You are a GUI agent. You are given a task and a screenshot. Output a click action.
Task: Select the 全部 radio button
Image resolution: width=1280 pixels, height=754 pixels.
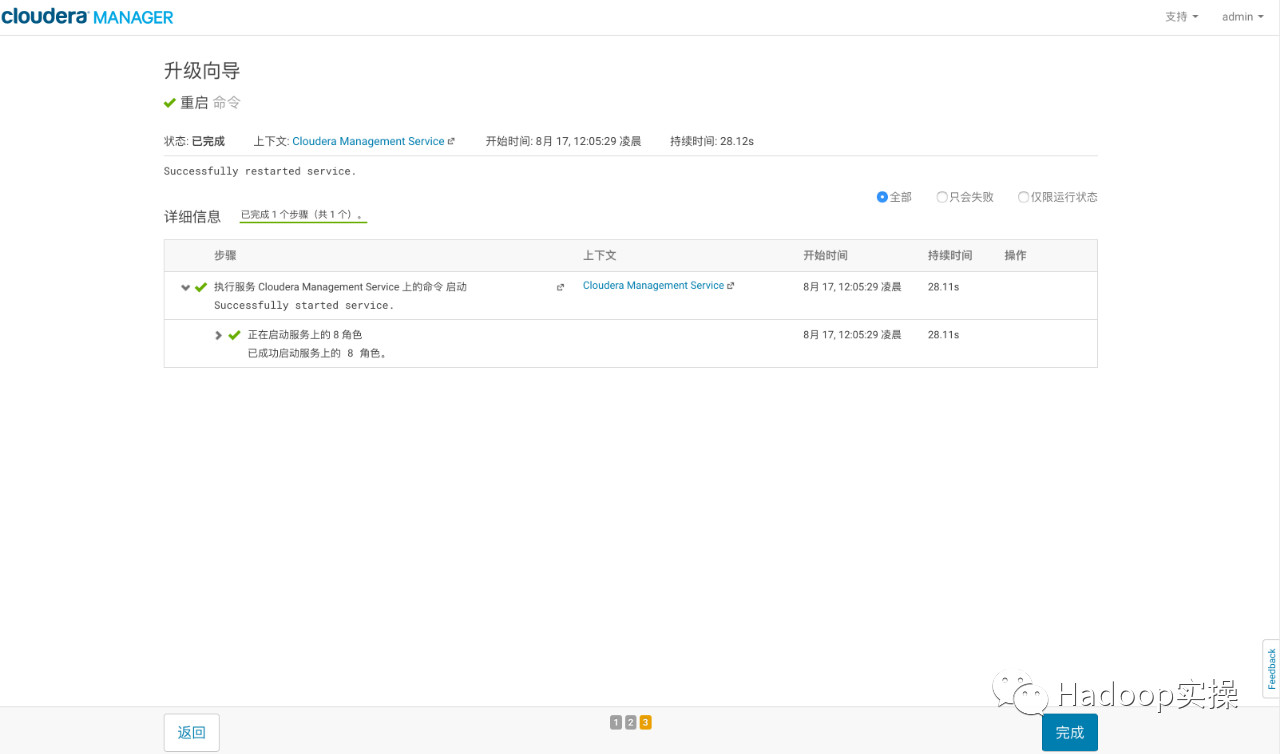click(882, 197)
